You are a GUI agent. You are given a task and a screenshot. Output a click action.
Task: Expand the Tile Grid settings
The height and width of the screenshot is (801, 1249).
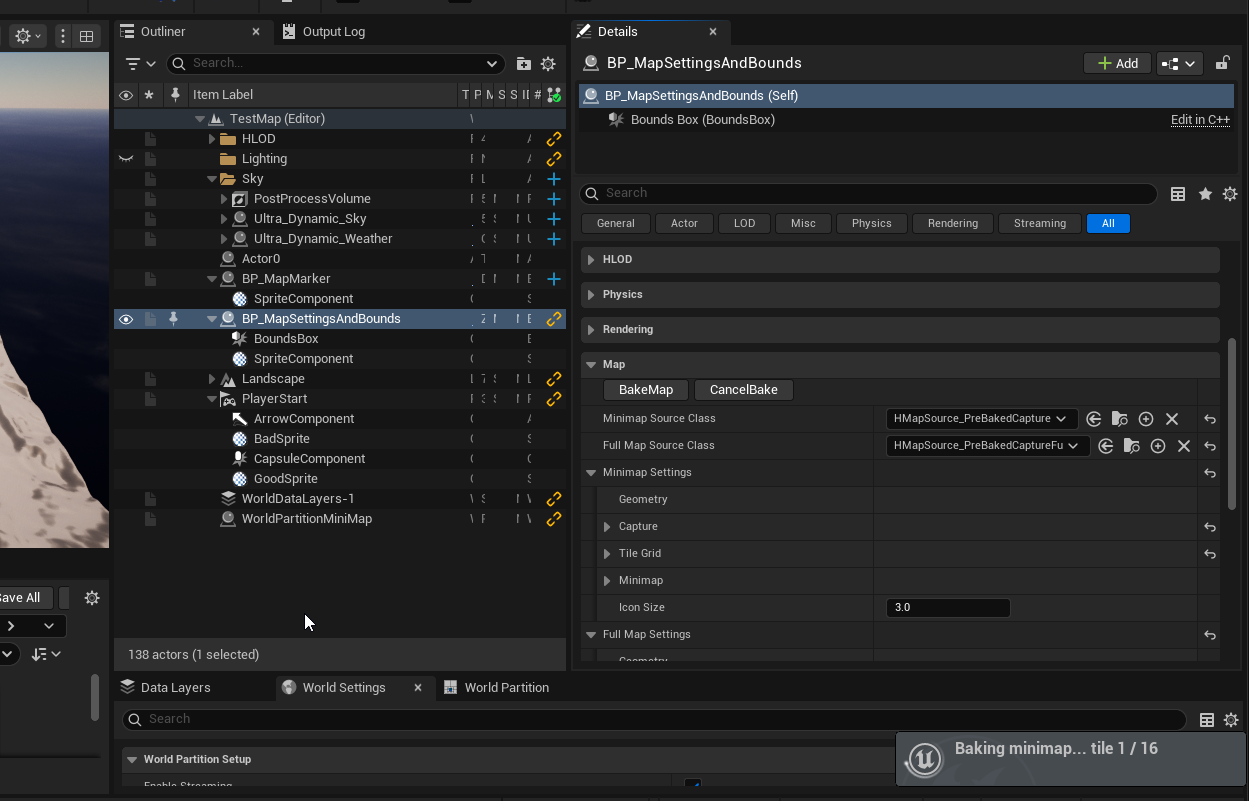607,554
